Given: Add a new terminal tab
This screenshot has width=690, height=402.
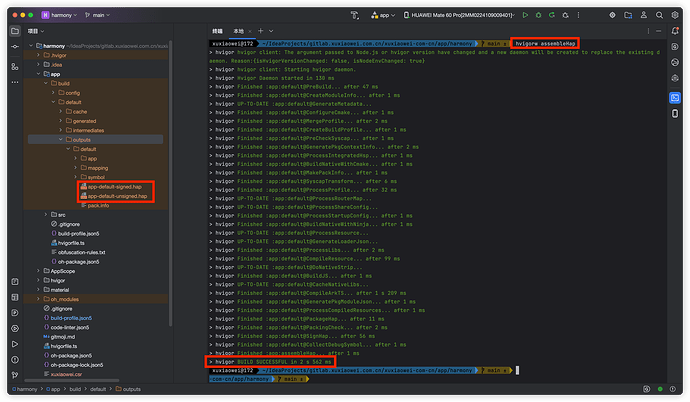Looking at the screenshot, I should (x=261, y=31).
